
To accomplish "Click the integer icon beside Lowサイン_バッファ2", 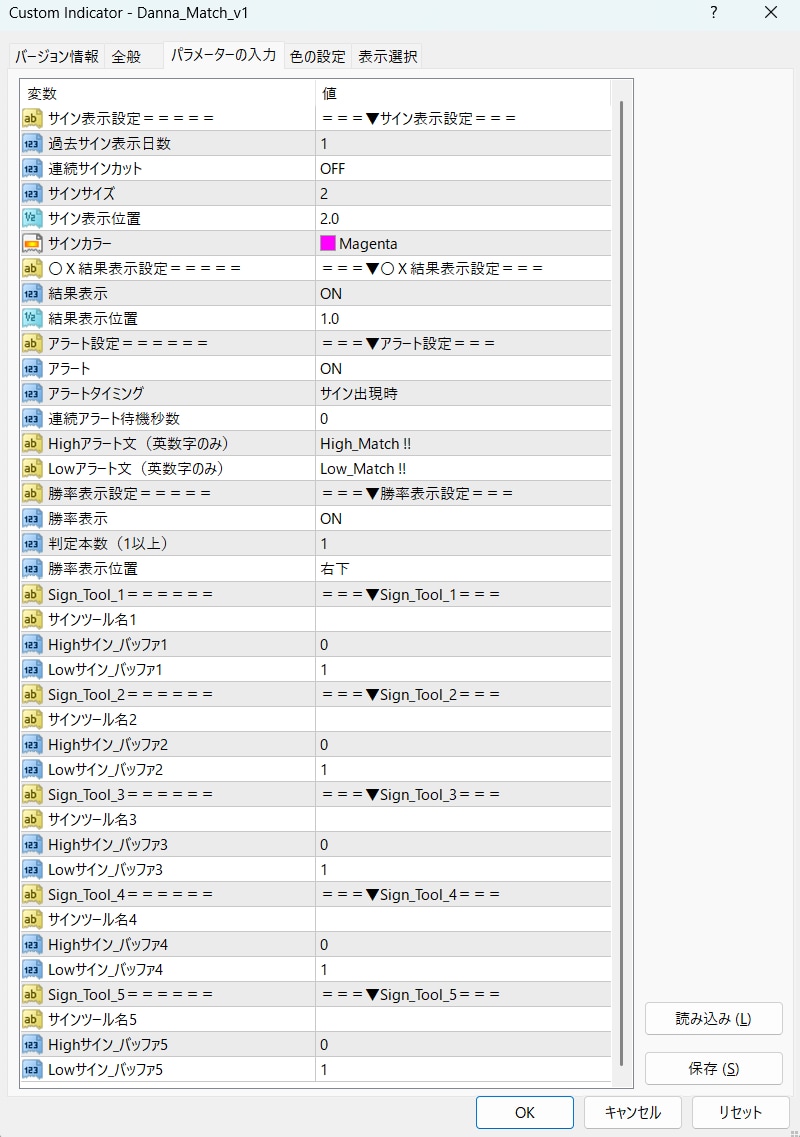I will 31,769.
